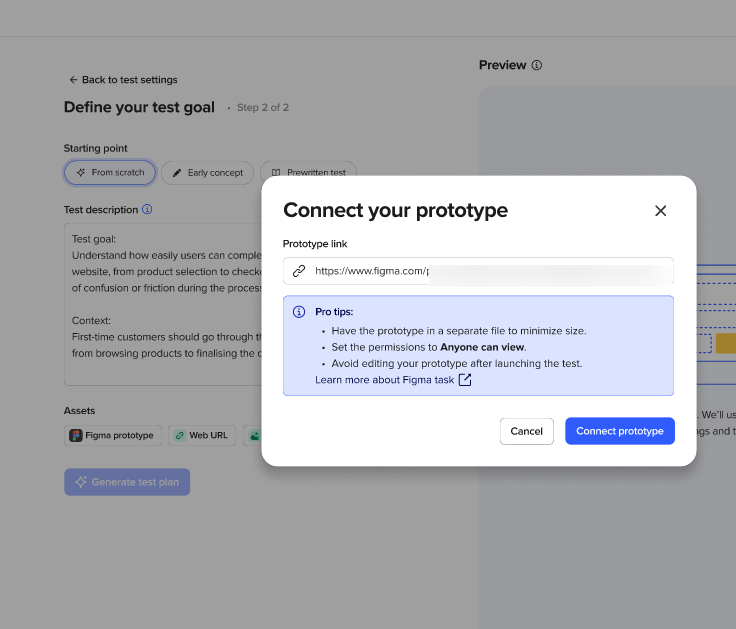Pick the Prewritten test starting point
Viewport: 736px width, 629px height.
pyautogui.click(x=308, y=173)
